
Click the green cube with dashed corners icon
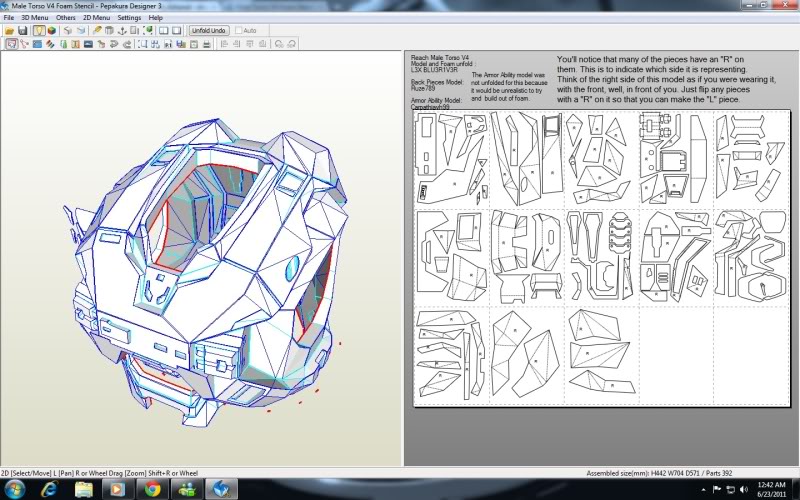pos(148,31)
